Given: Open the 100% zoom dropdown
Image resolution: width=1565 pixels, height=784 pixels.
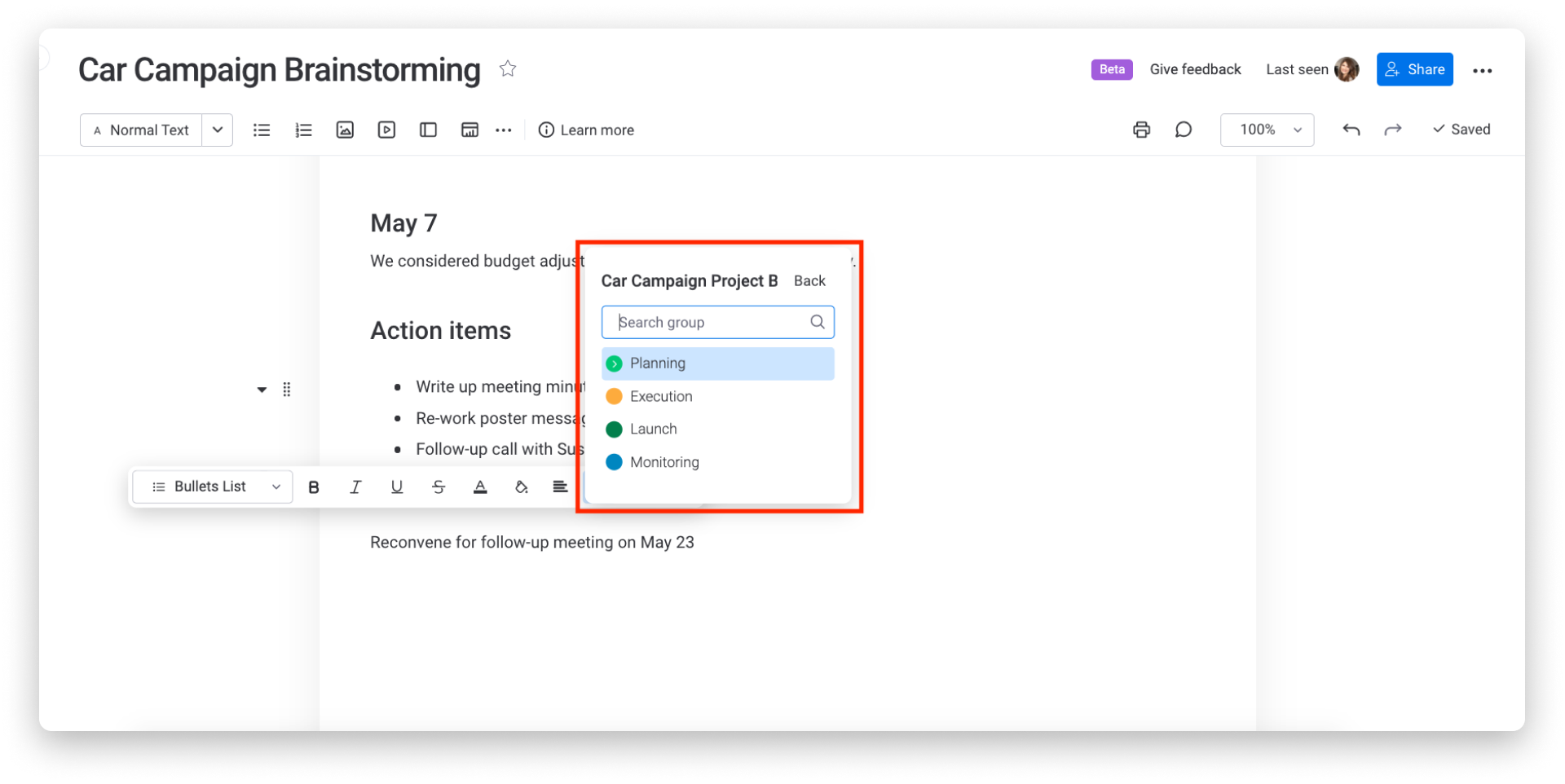Looking at the screenshot, I should [1267, 130].
